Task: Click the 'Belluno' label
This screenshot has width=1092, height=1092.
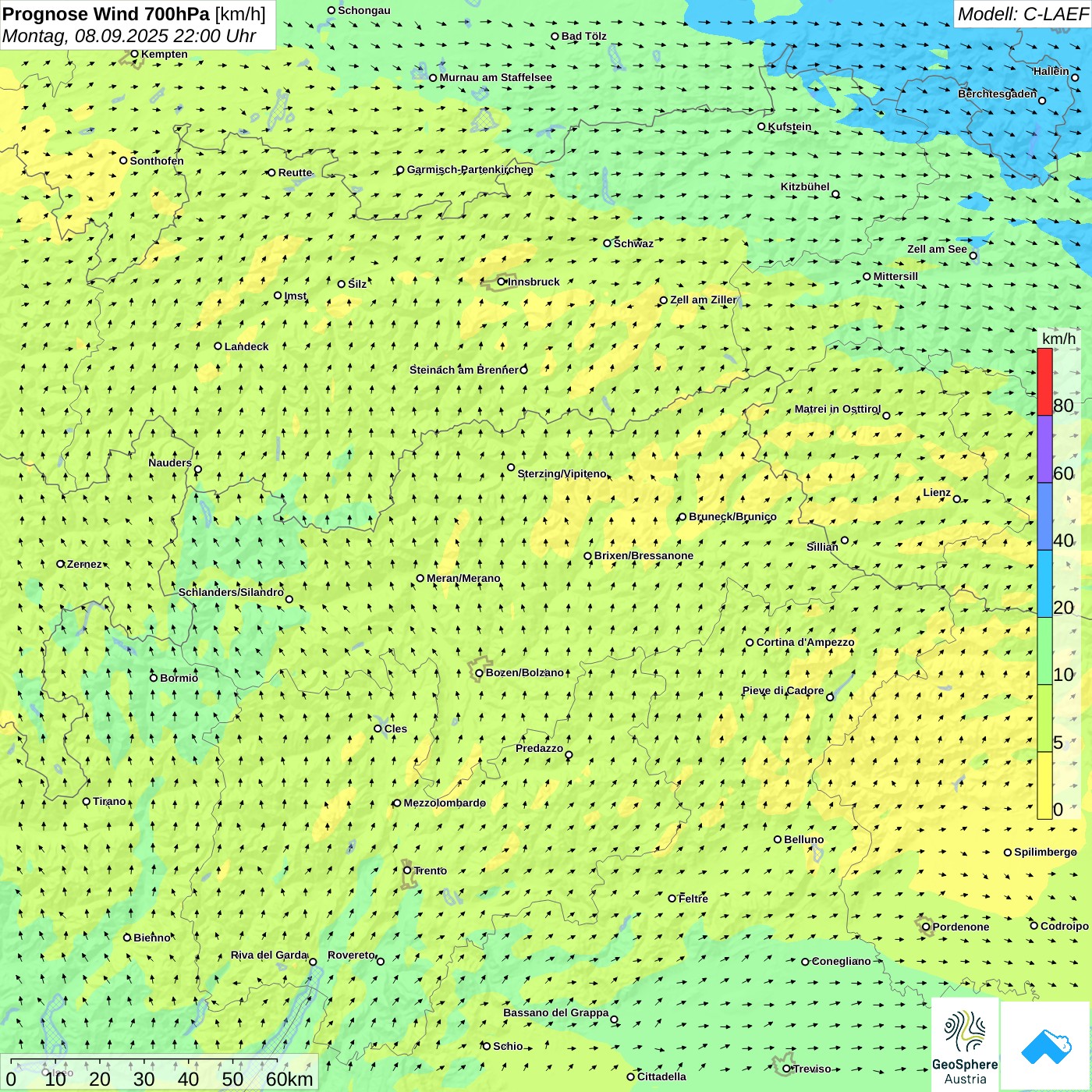Action: click(803, 839)
